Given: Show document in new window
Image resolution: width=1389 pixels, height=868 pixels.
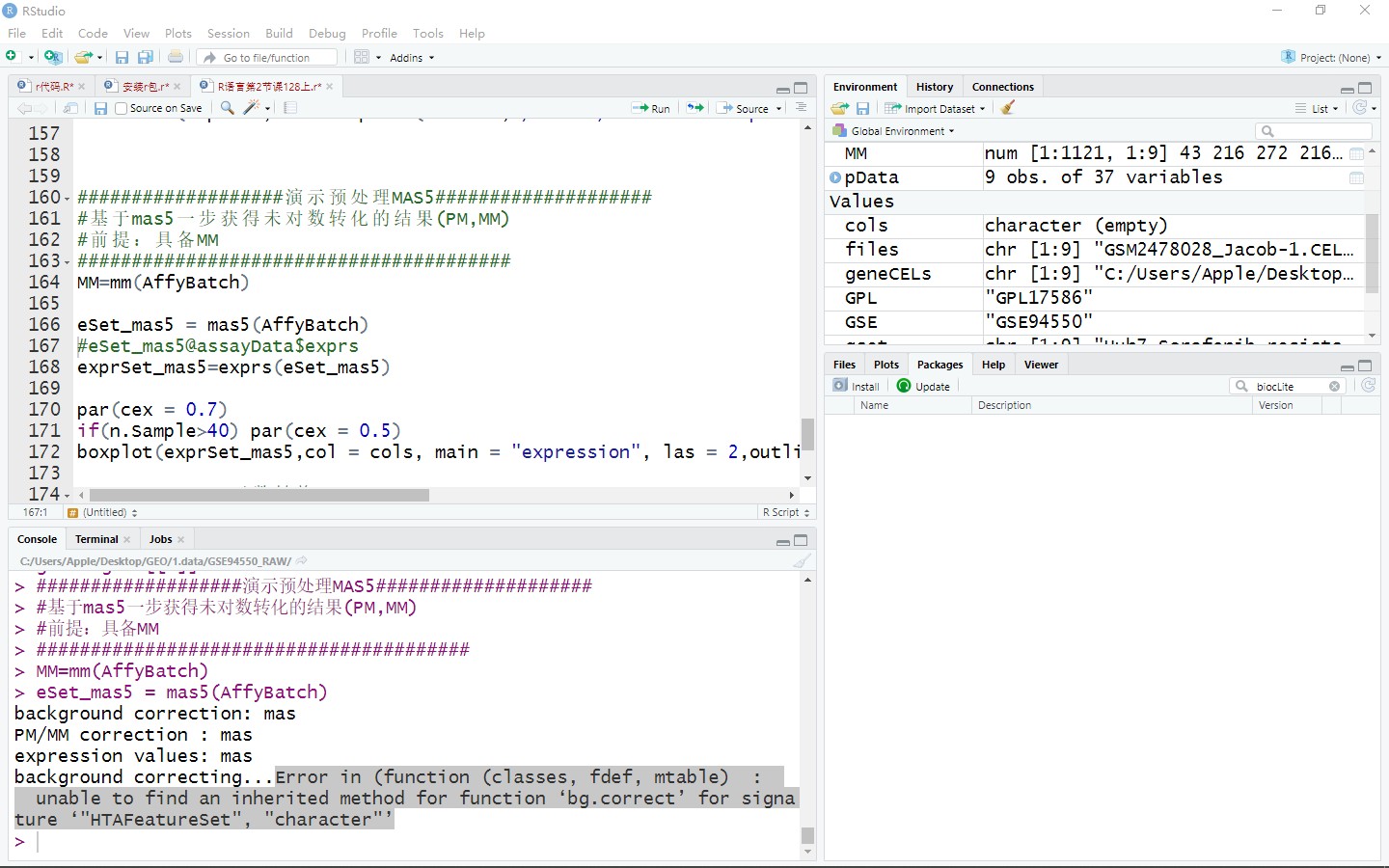Looking at the screenshot, I should [x=70, y=108].
